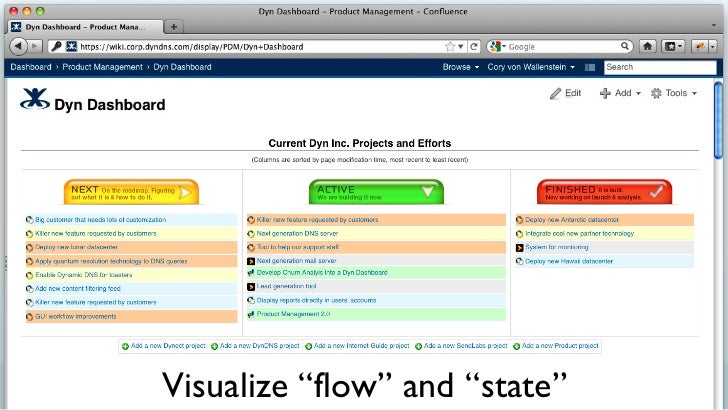This screenshot has height=410, width=728.
Task: Open the new tab plus button
Action: pyautogui.click(x=174, y=27)
